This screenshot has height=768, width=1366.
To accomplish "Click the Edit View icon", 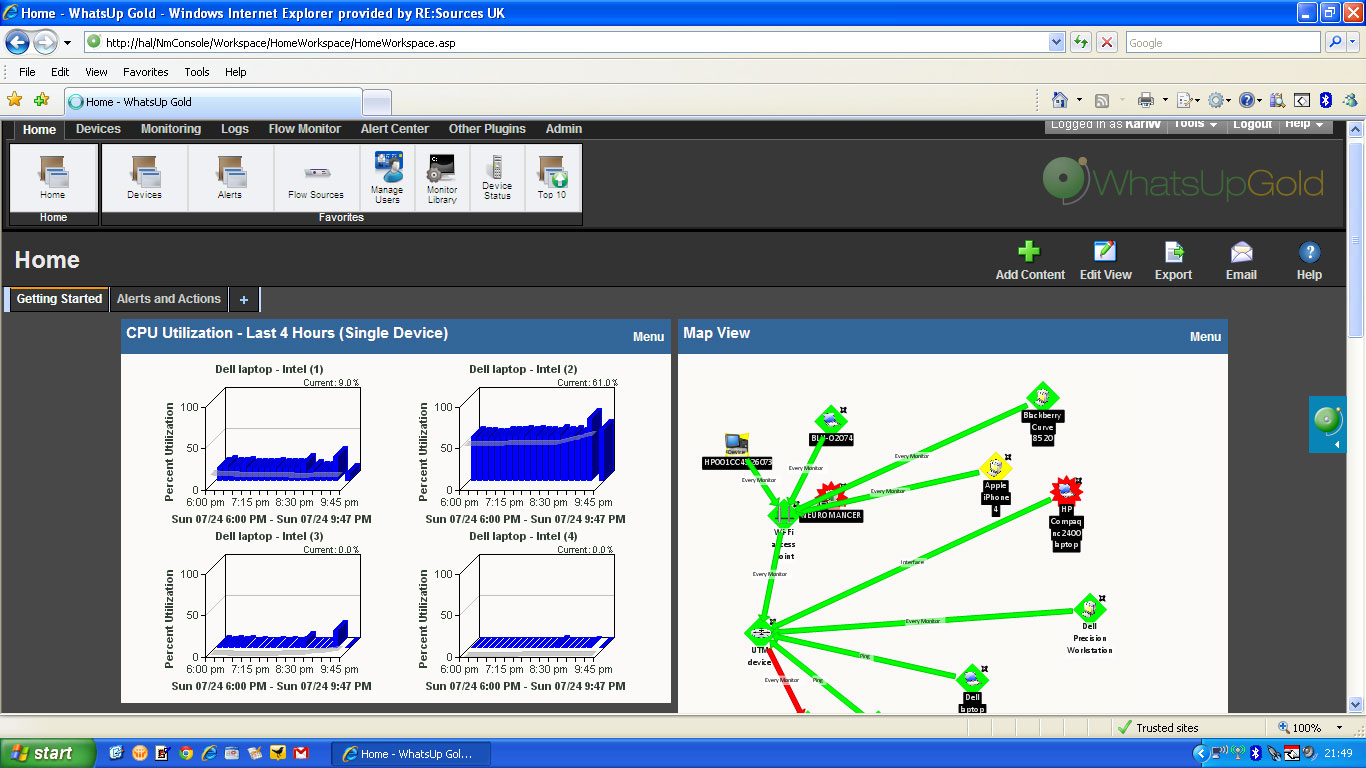I will (1105, 251).
